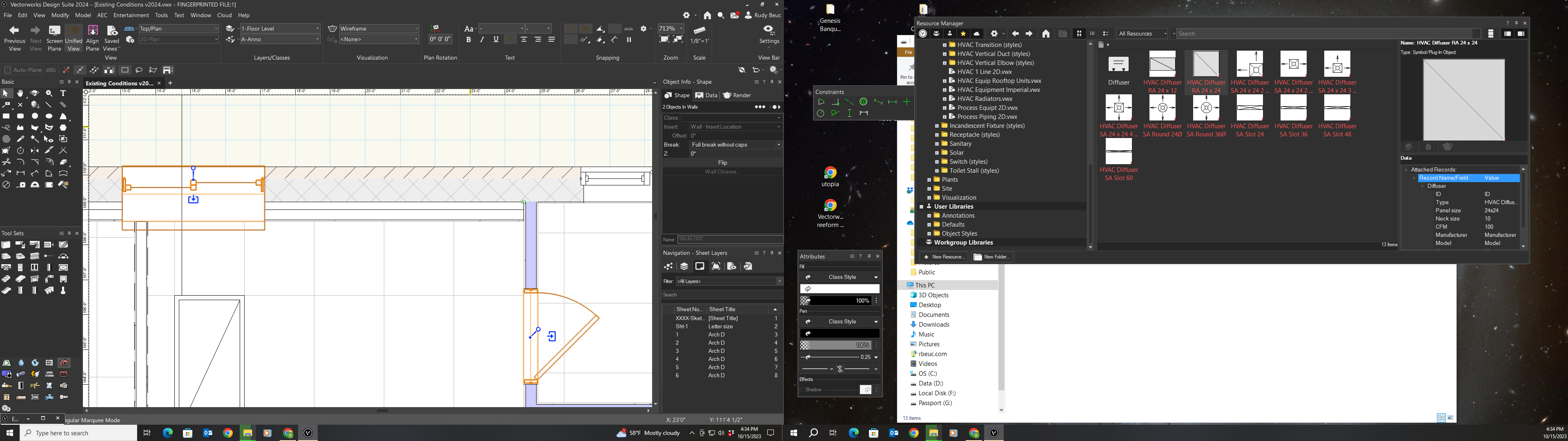The image size is (1568, 441).
Task: Select the Pan hand tool
Action: [x=20, y=93]
